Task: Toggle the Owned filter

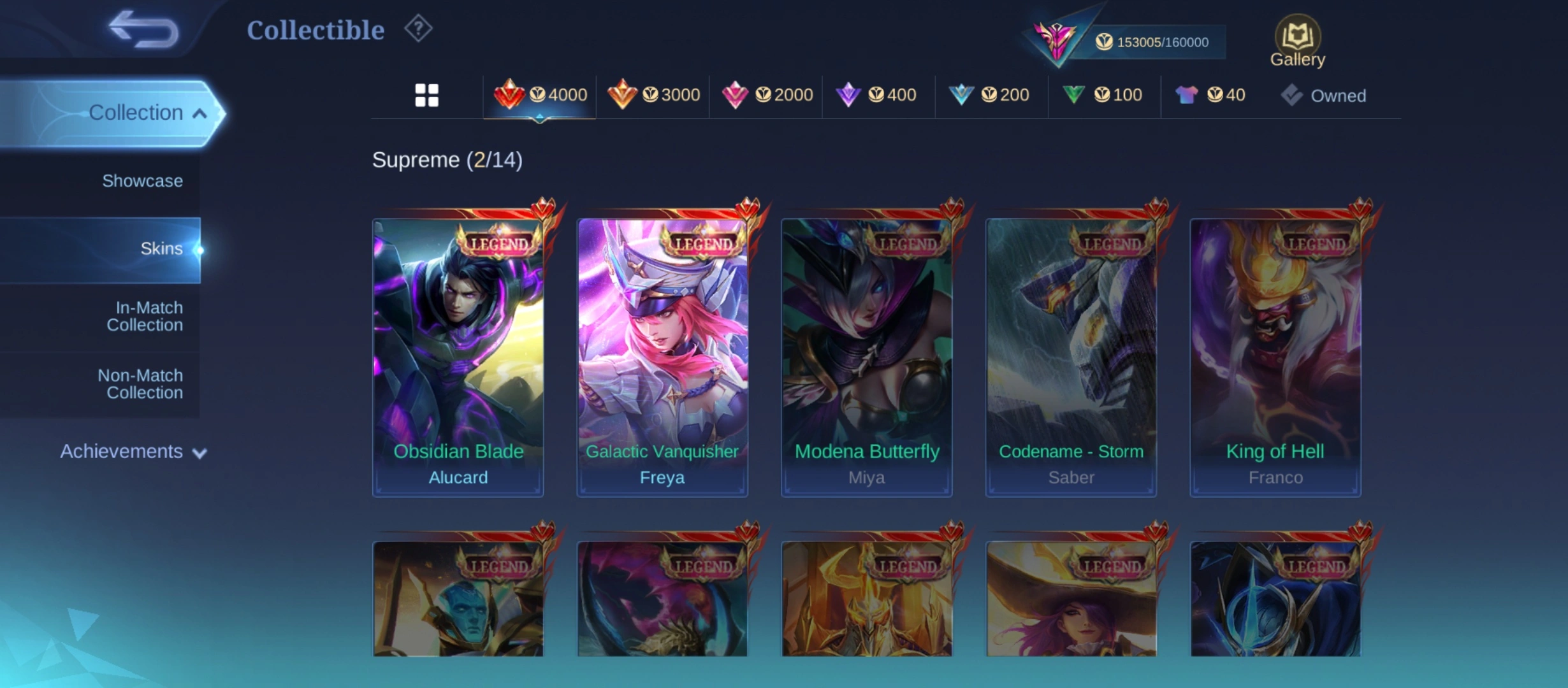Action: [1323, 96]
